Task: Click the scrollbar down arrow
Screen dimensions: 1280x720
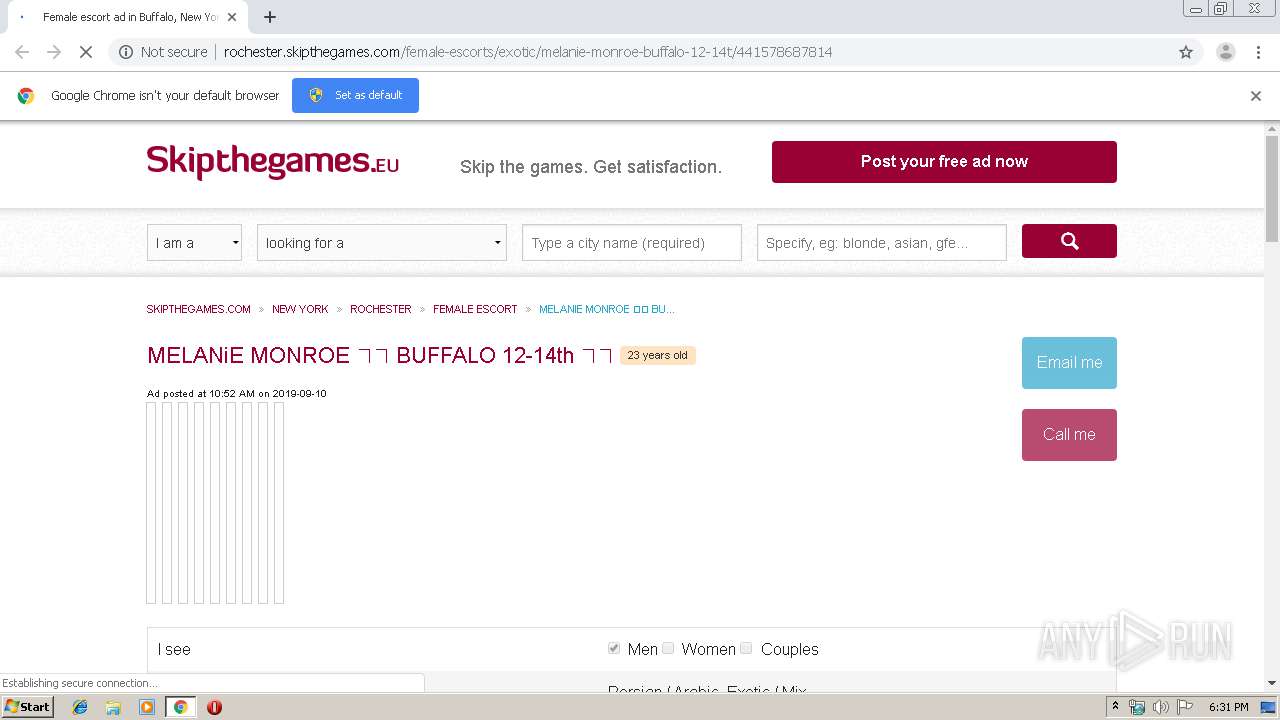Action: tap(1272, 683)
